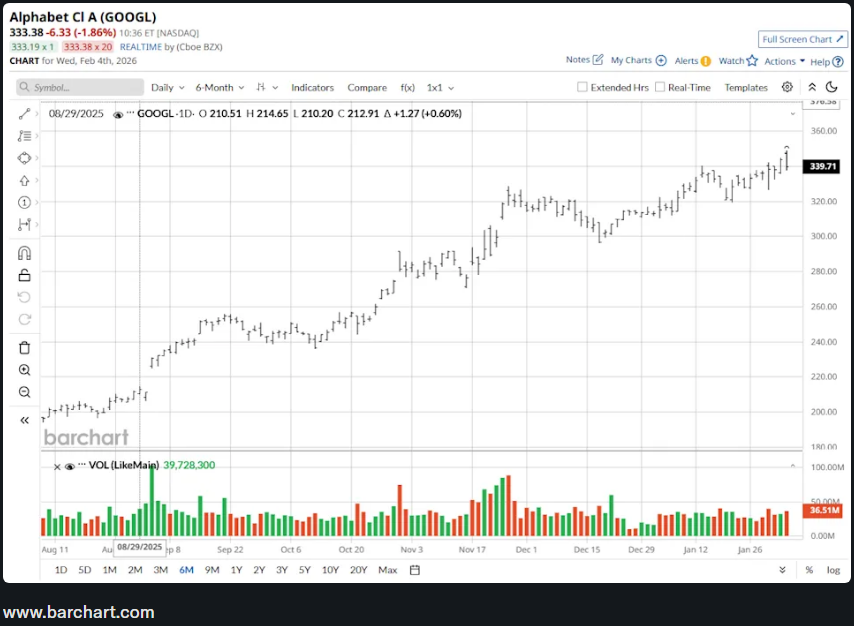
Task: Click the lock drawings icon
Action: [25, 275]
